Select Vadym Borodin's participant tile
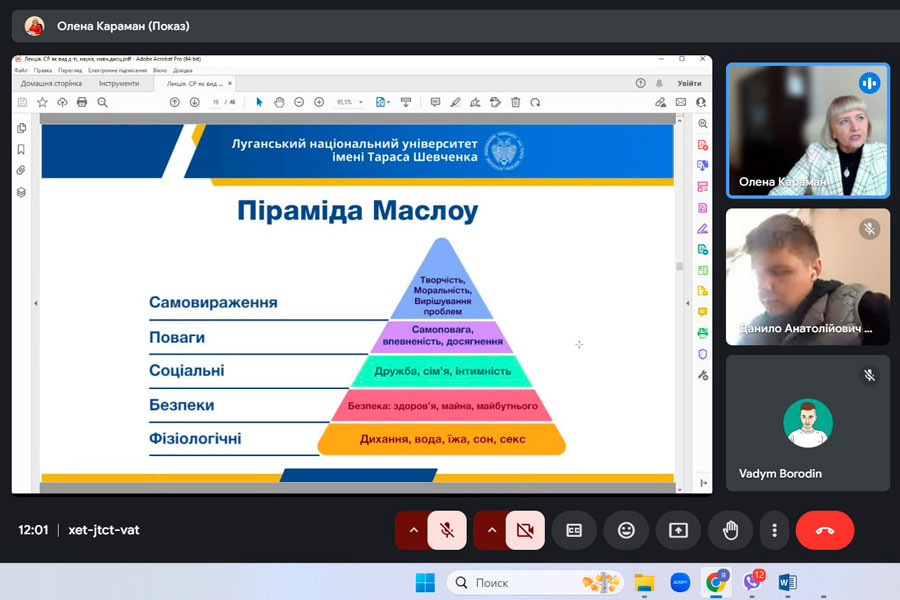Image resolution: width=900 pixels, height=600 pixels. point(807,421)
